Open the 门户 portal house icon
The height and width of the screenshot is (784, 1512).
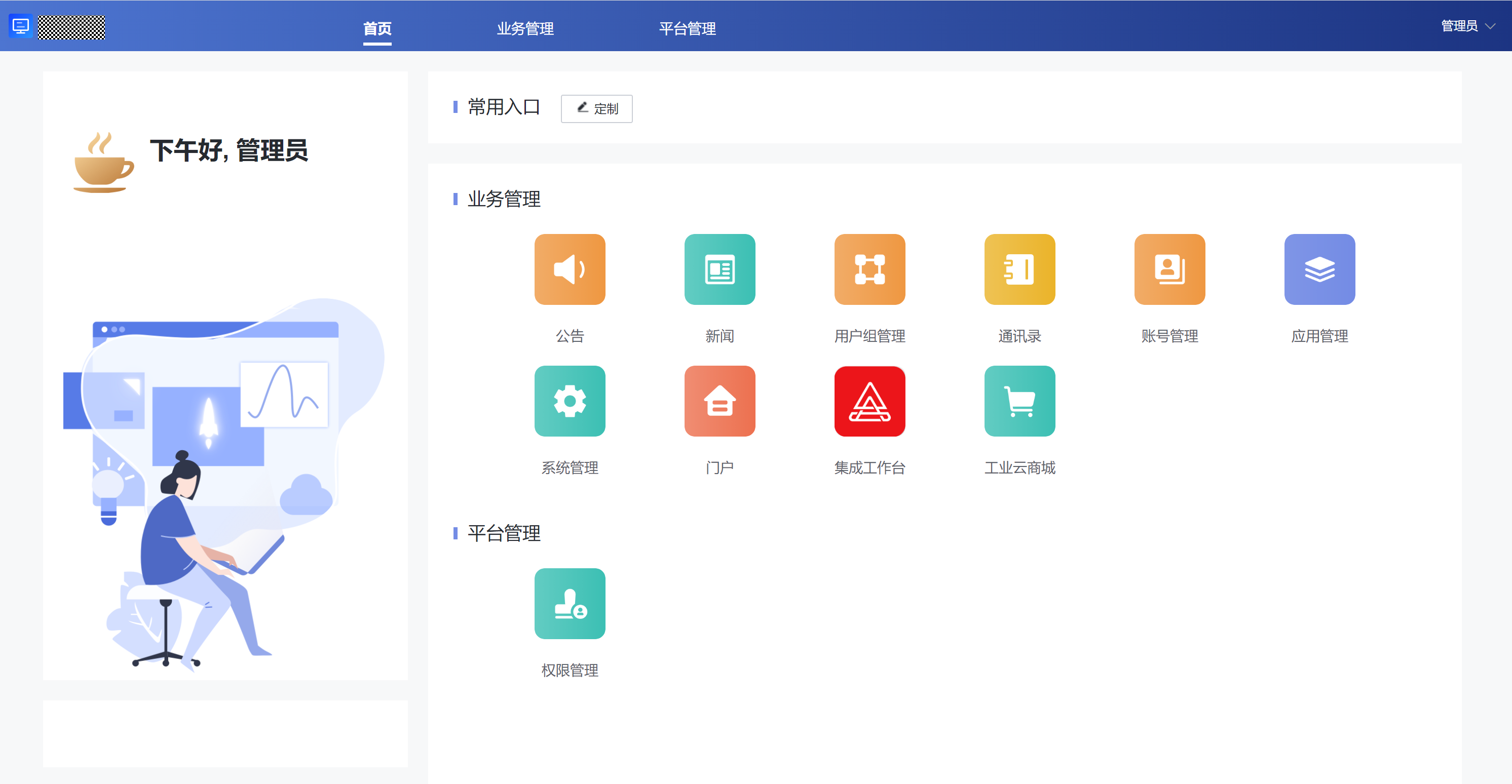720,401
